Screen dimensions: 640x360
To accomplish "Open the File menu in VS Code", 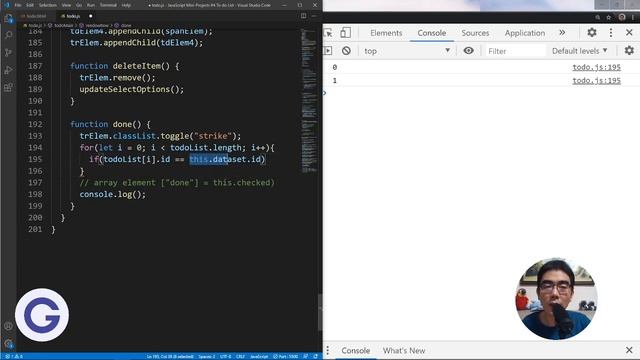I will point(18,5).
